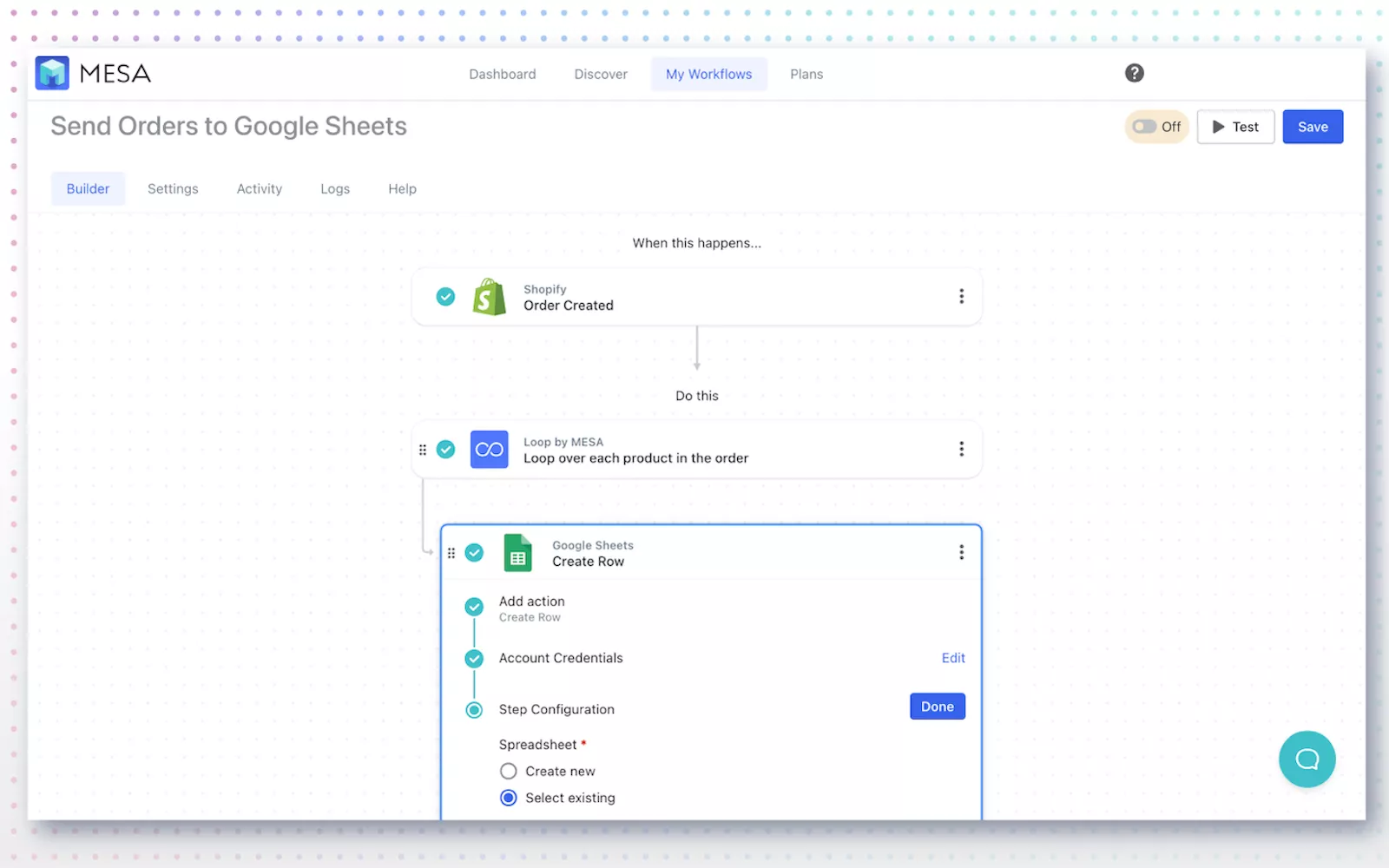Click the Google Sheets step icon
Screen dimensions: 1389x868
click(x=518, y=553)
